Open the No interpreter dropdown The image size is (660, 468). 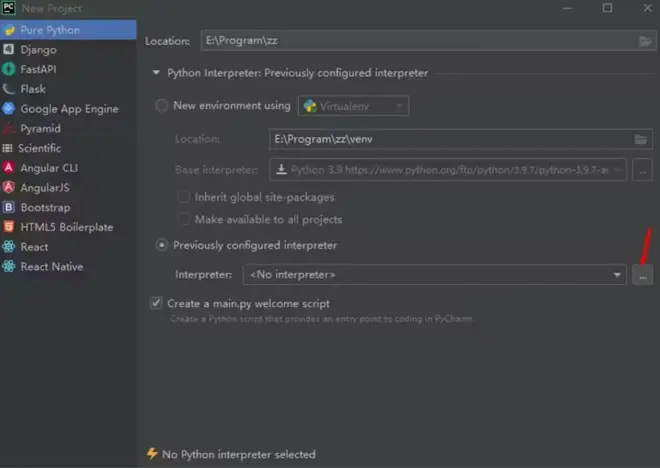pos(435,275)
